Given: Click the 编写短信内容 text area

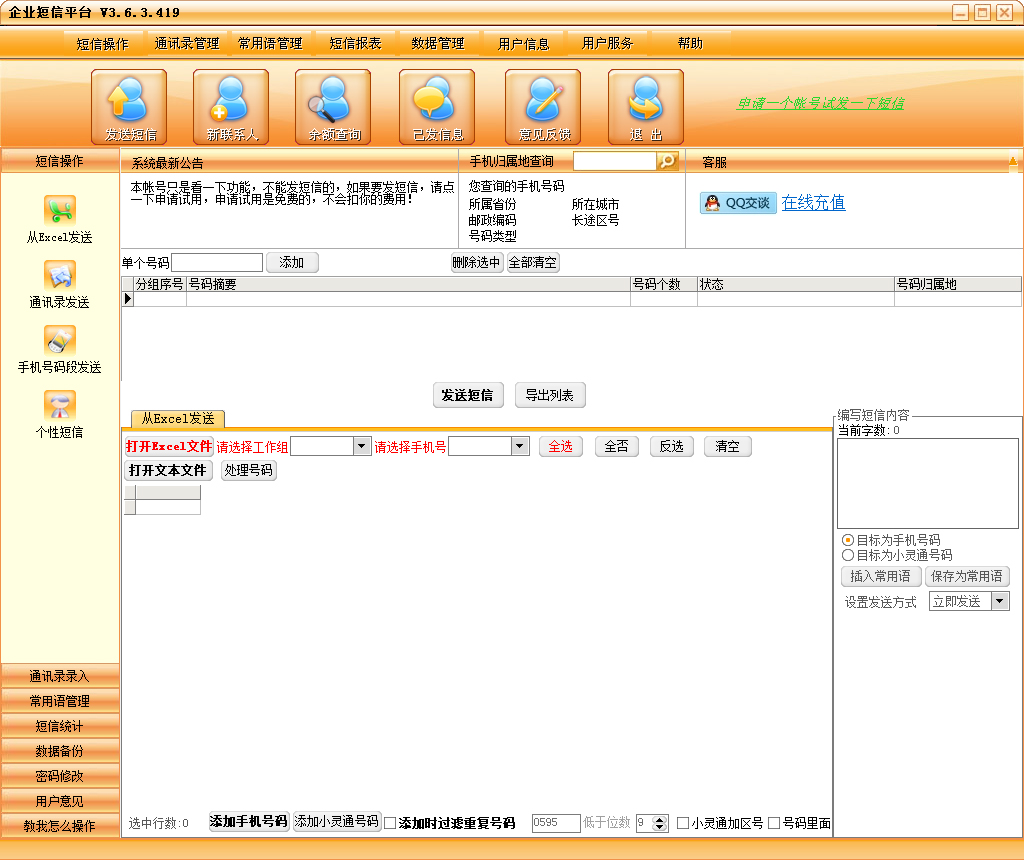Looking at the screenshot, I should coord(927,483).
